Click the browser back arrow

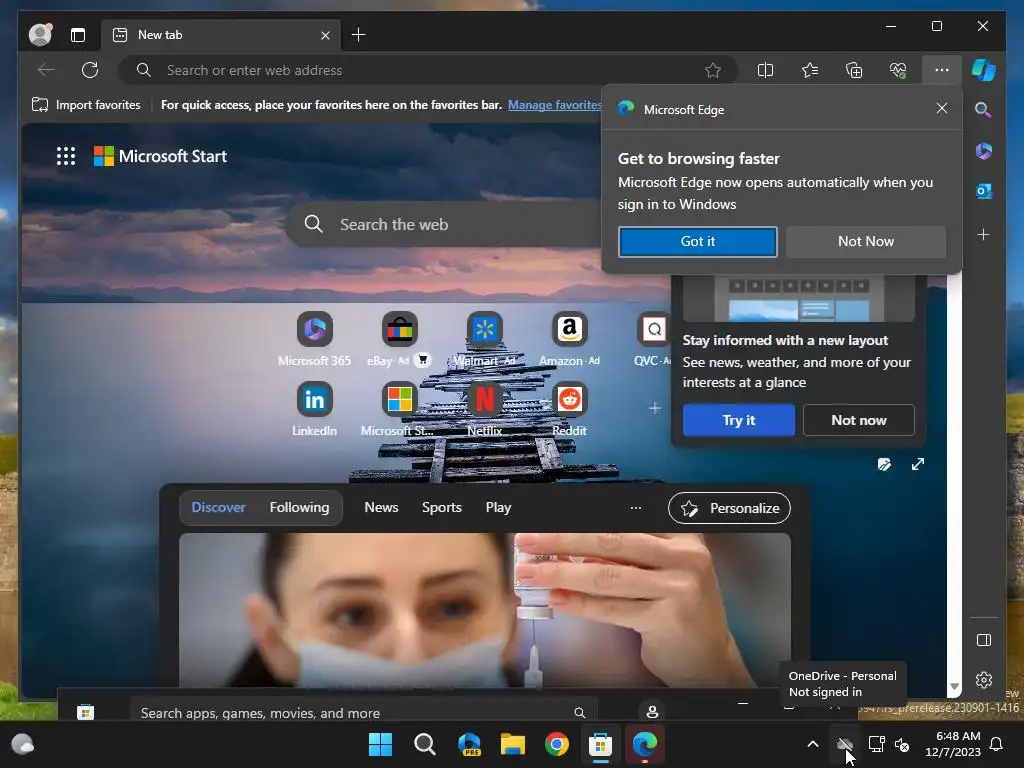click(46, 70)
